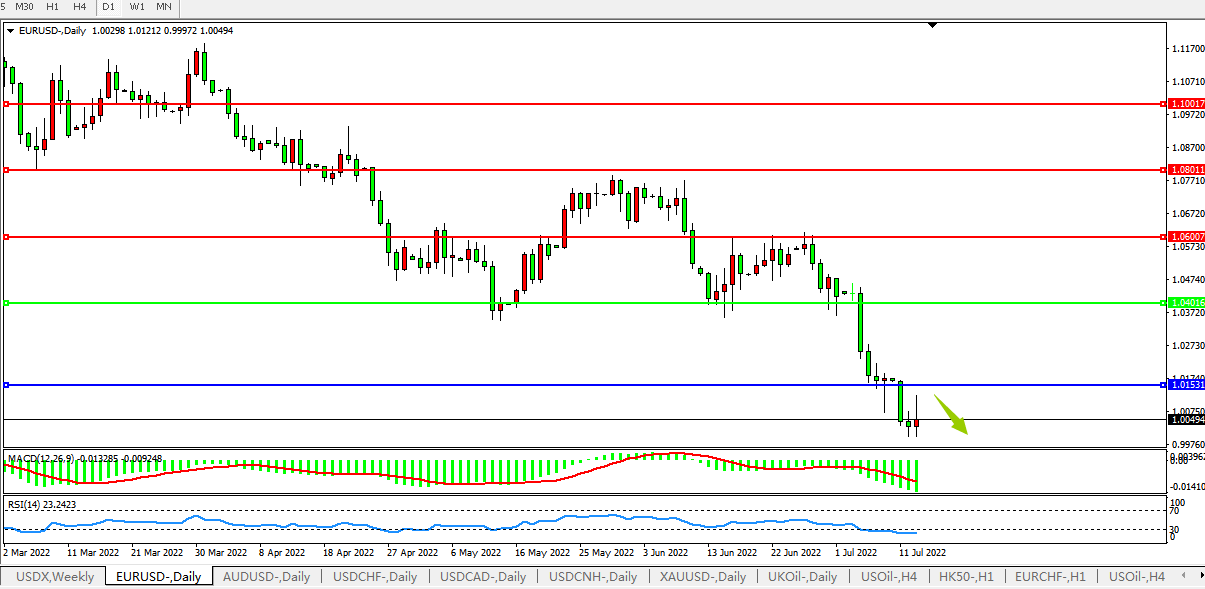
Task: Select the 1.04016 green line left handle
Action: click(x=6, y=302)
